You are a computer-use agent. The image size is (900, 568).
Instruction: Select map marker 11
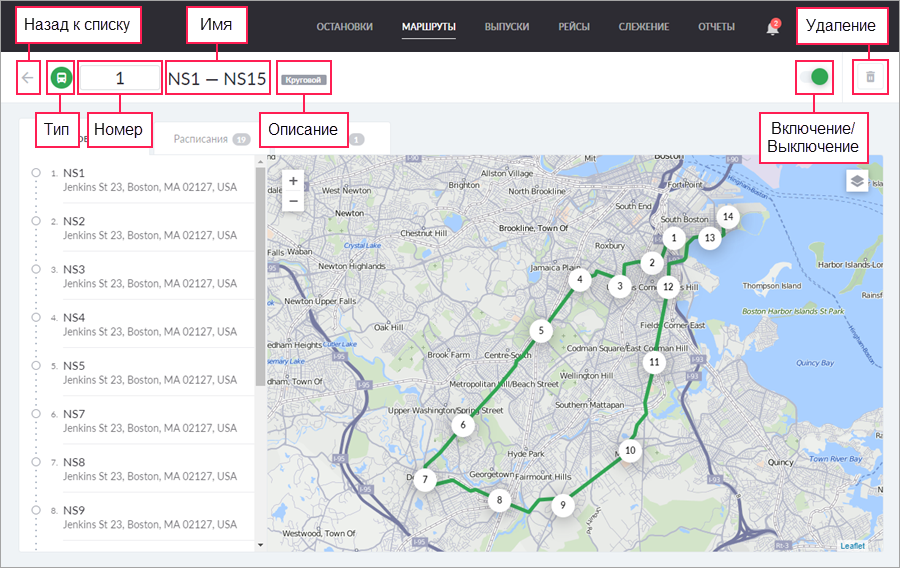tap(654, 362)
